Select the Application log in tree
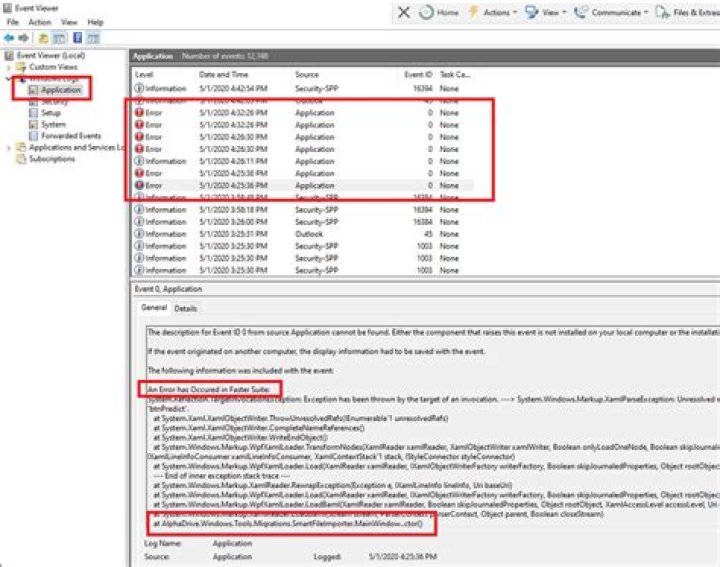The height and width of the screenshot is (567, 720). tap(55, 90)
